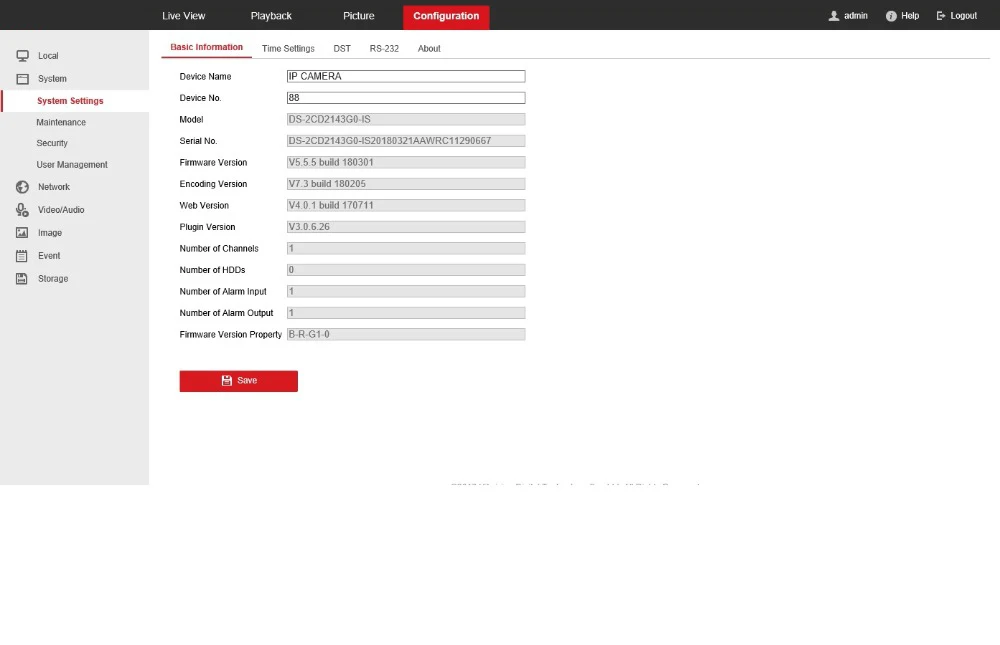Expand the Event sidebar section label

point(49,256)
